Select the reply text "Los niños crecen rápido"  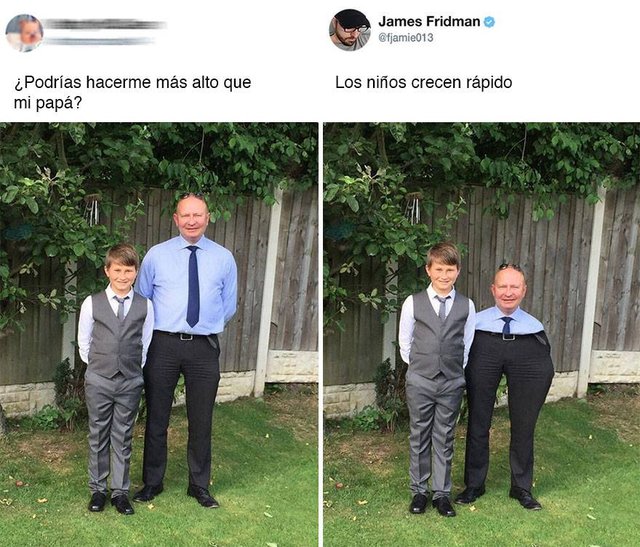[x=423, y=82]
